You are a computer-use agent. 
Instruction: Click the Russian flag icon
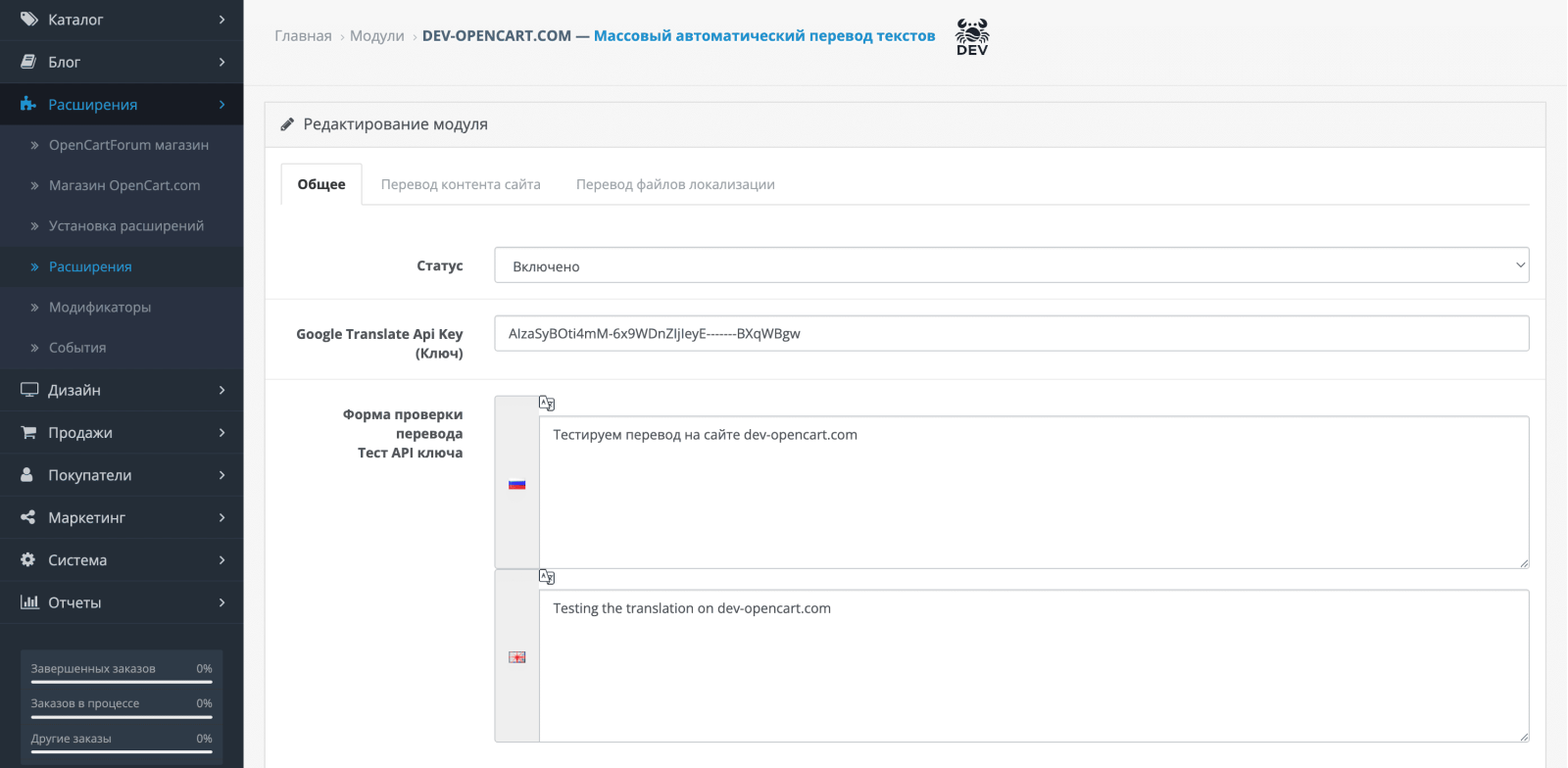tap(517, 484)
